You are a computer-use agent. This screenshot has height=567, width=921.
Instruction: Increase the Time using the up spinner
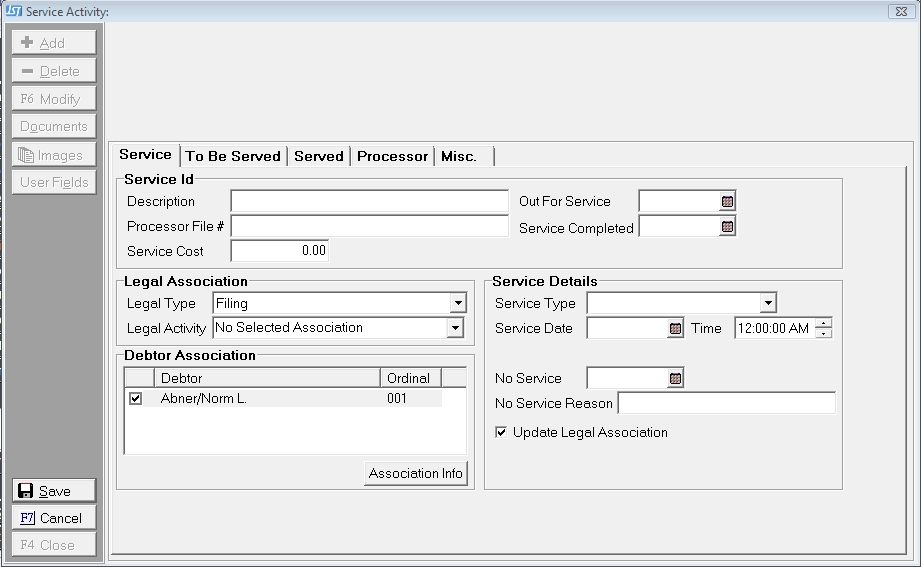click(823, 323)
